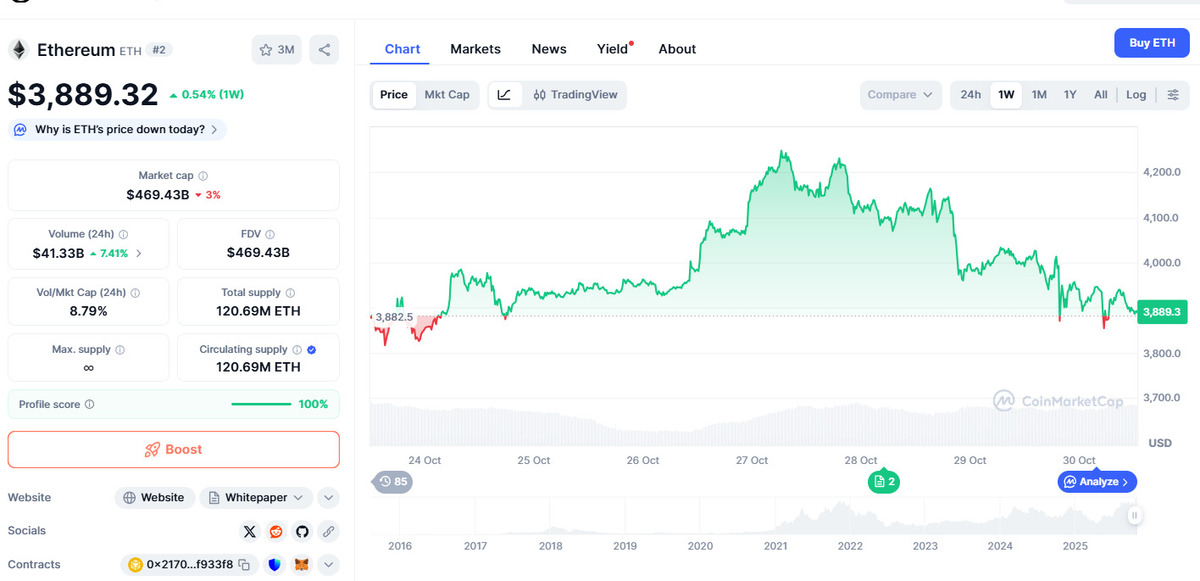Click the Buy ETH button

pyautogui.click(x=1152, y=43)
